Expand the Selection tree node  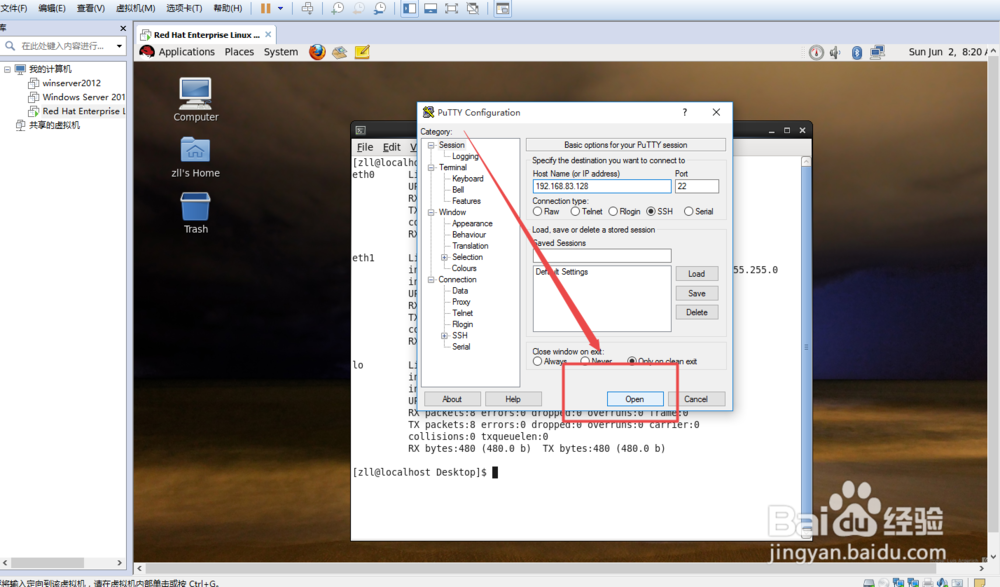[x=445, y=257]
